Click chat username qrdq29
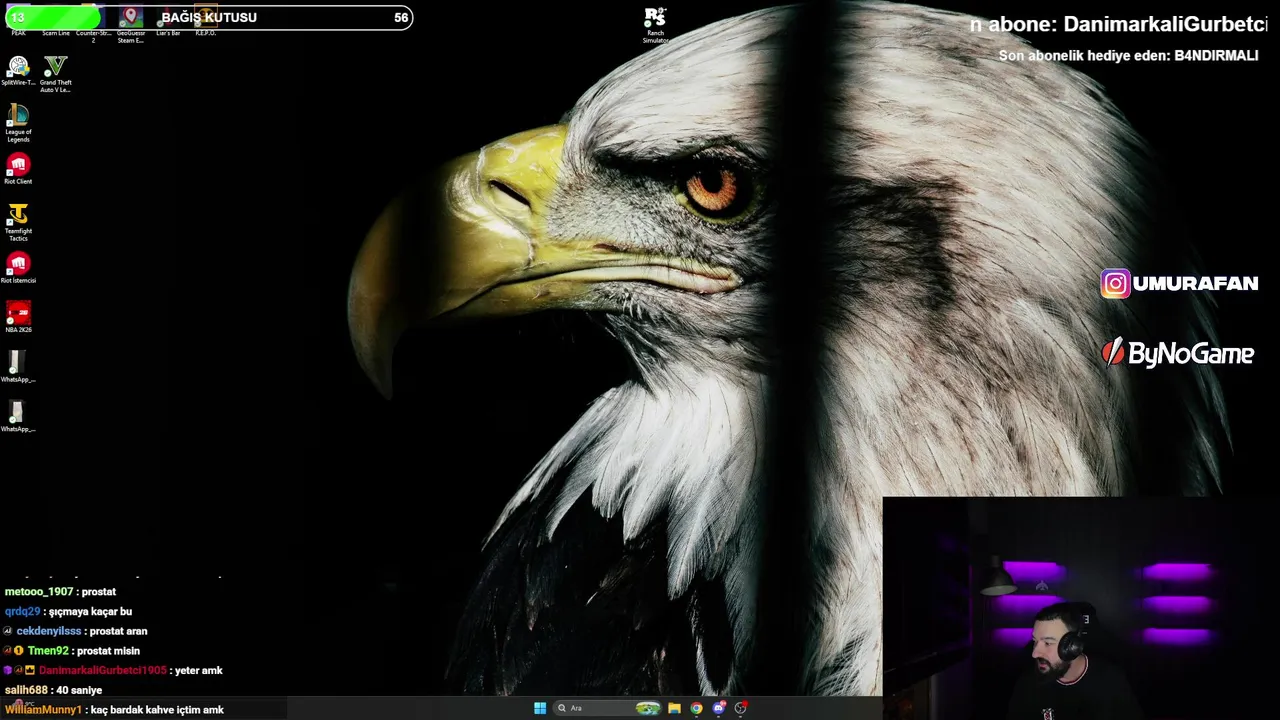 click(x=22, y=611)
